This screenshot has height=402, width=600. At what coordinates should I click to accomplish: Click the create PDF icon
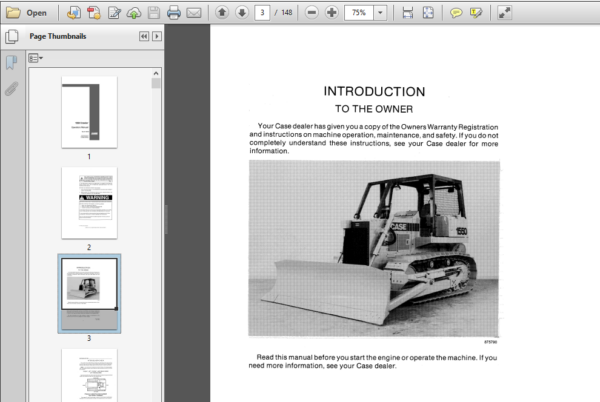[x=94, y=13]
